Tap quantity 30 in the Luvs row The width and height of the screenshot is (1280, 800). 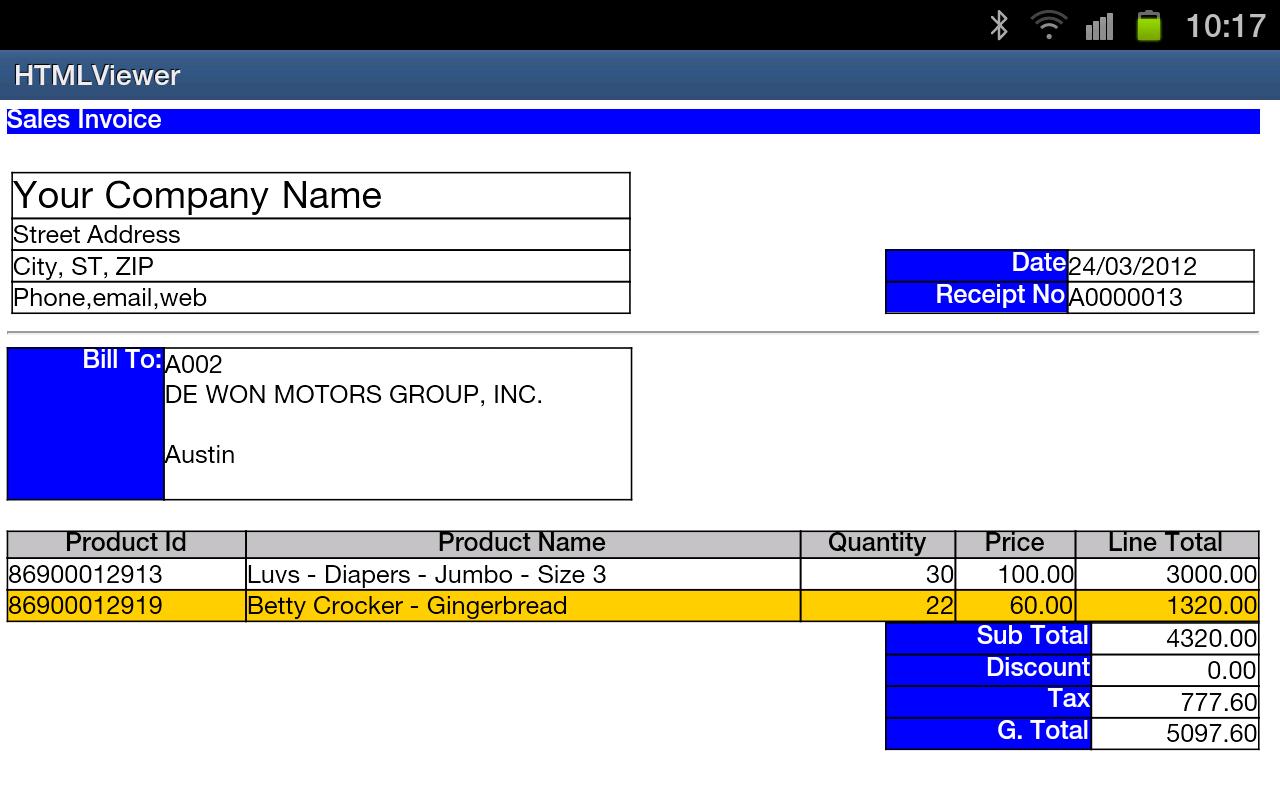(x=940, y=575)
